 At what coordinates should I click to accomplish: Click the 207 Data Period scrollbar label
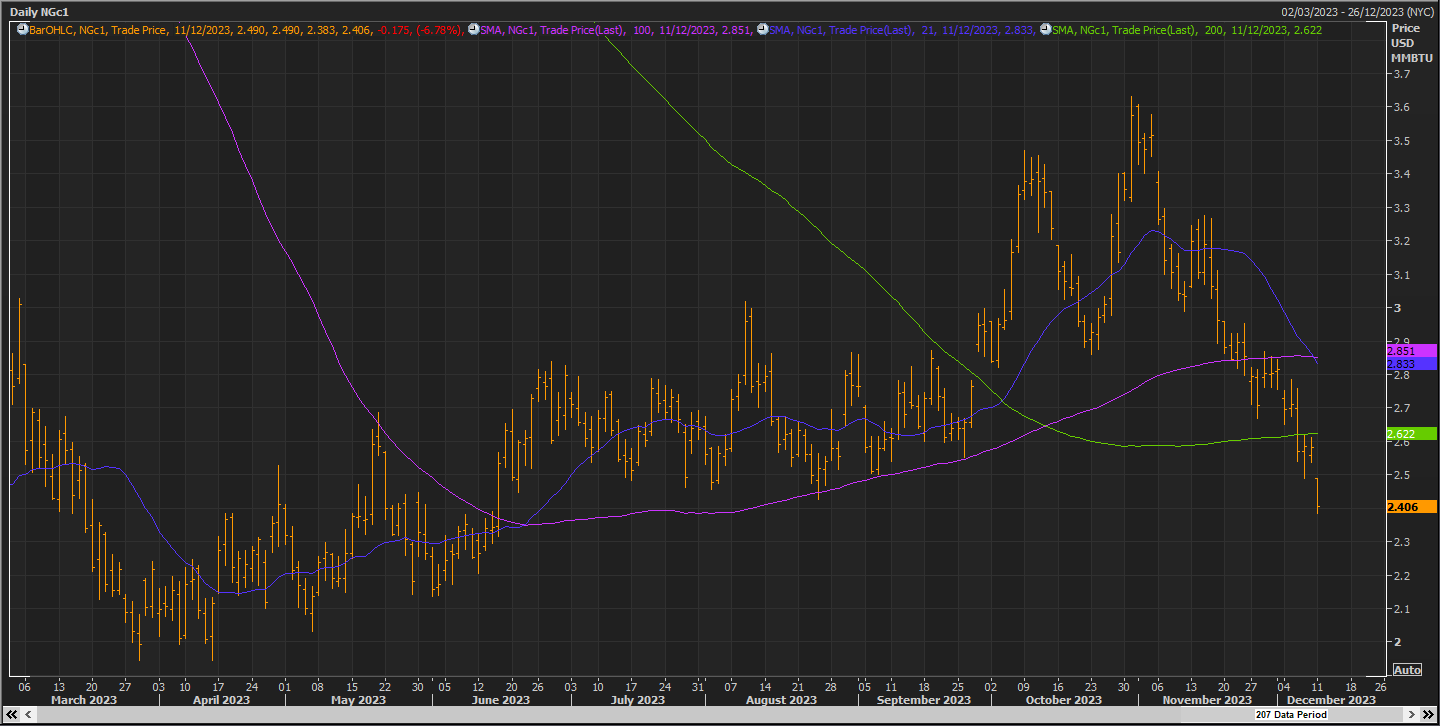(x=1291, y=715)
